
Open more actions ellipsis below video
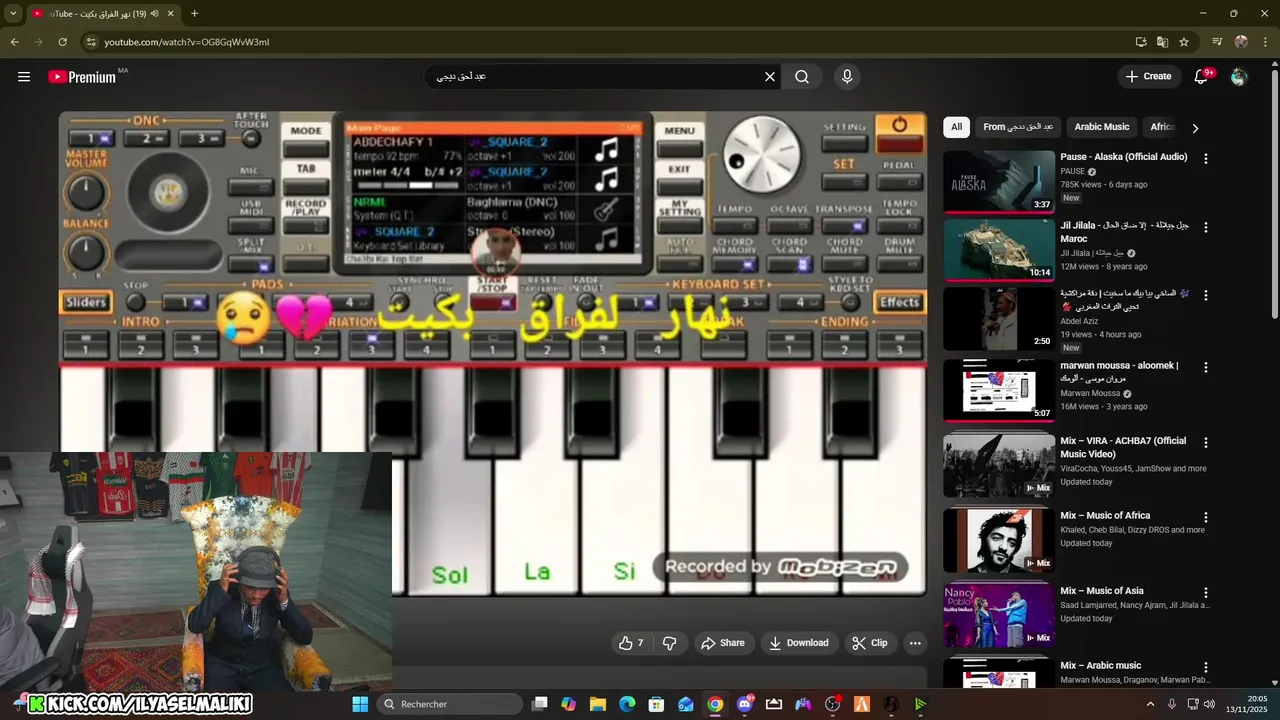point(914,643)
